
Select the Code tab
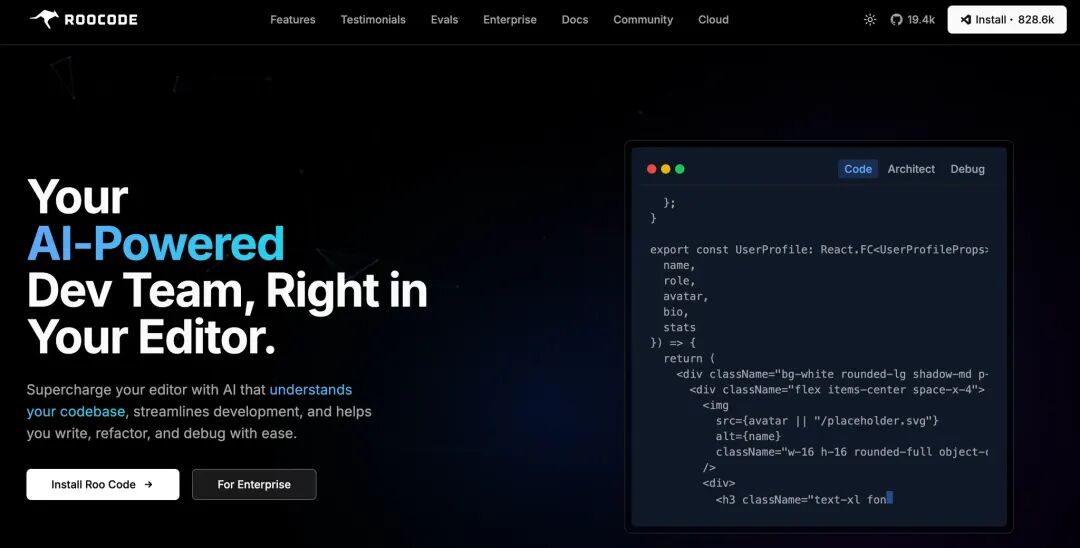[858, 169]
